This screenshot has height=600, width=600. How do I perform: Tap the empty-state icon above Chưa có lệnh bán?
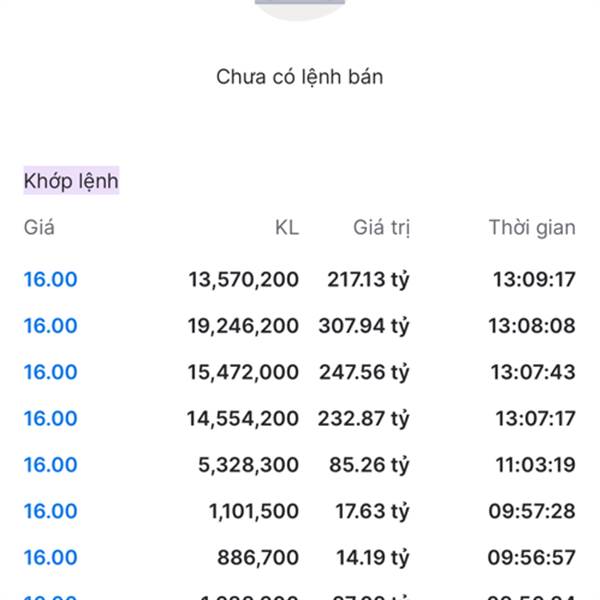(x=300, y=8)
